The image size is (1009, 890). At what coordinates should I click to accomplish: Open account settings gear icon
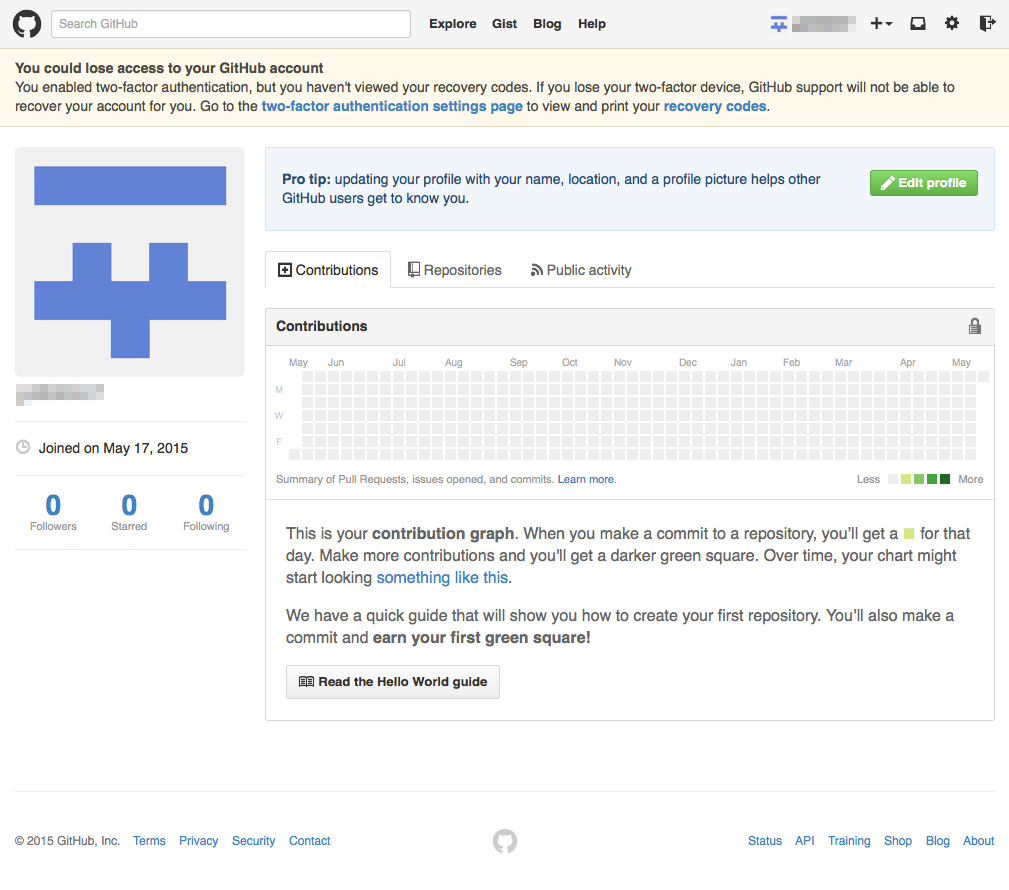coord(952,24)
